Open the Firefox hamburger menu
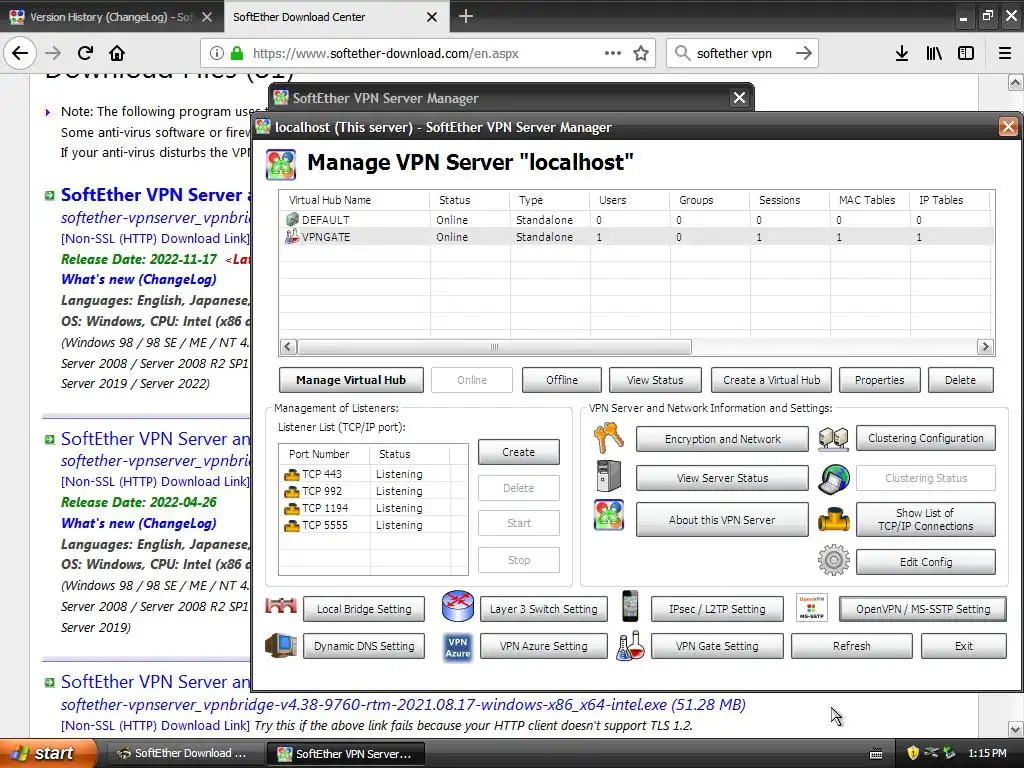 [1005, 53]
